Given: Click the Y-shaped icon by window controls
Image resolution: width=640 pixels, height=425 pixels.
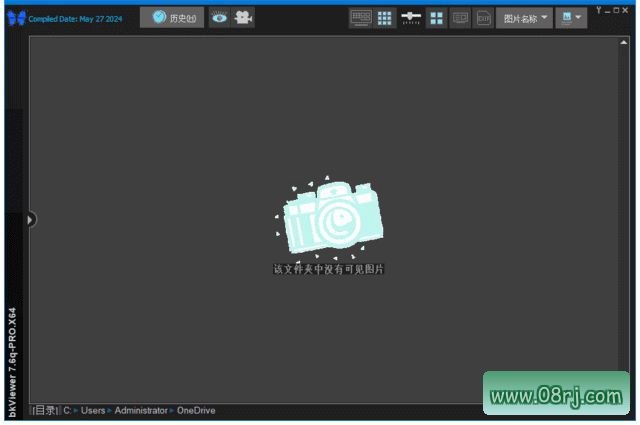Looking at the screenshot, I should (x=598, y=10).
